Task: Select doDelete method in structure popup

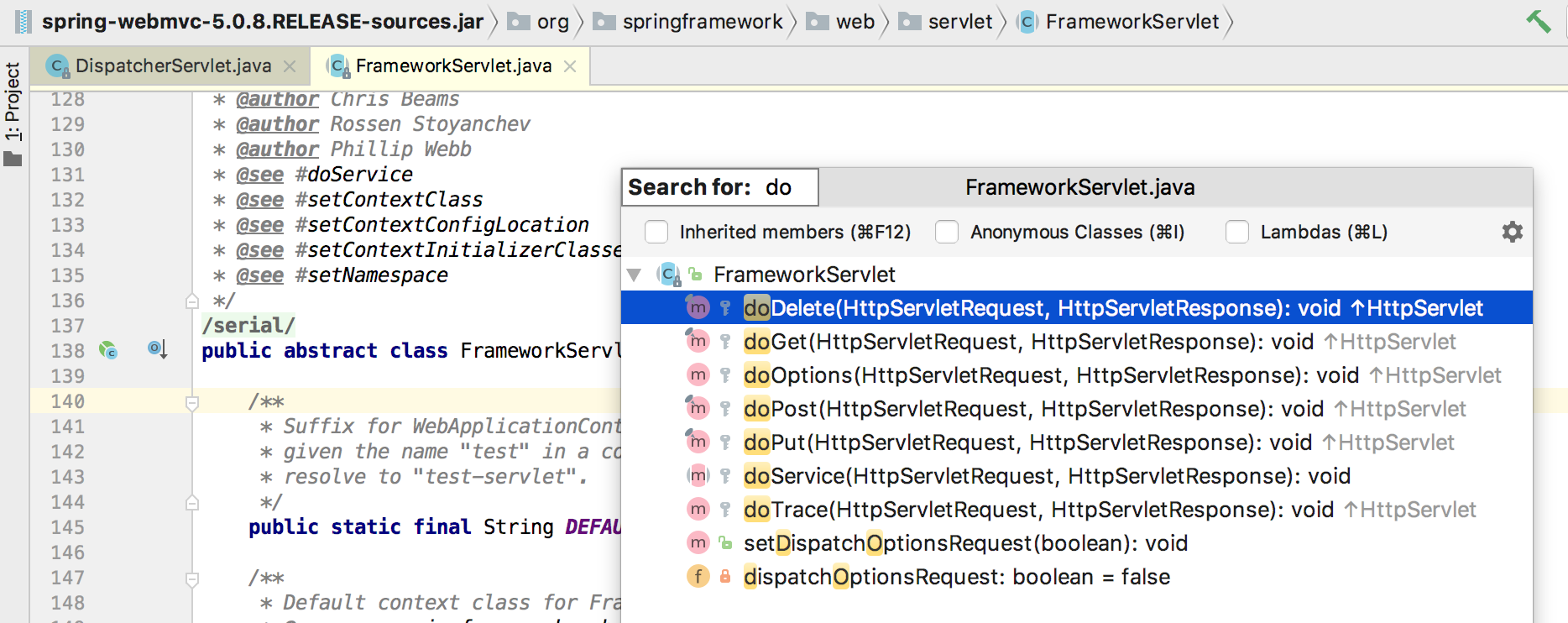Action: click(1077, 308)
